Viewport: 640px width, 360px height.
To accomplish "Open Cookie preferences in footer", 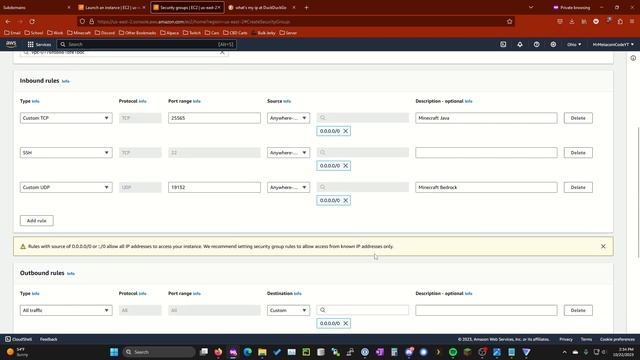I will [617, 339].
